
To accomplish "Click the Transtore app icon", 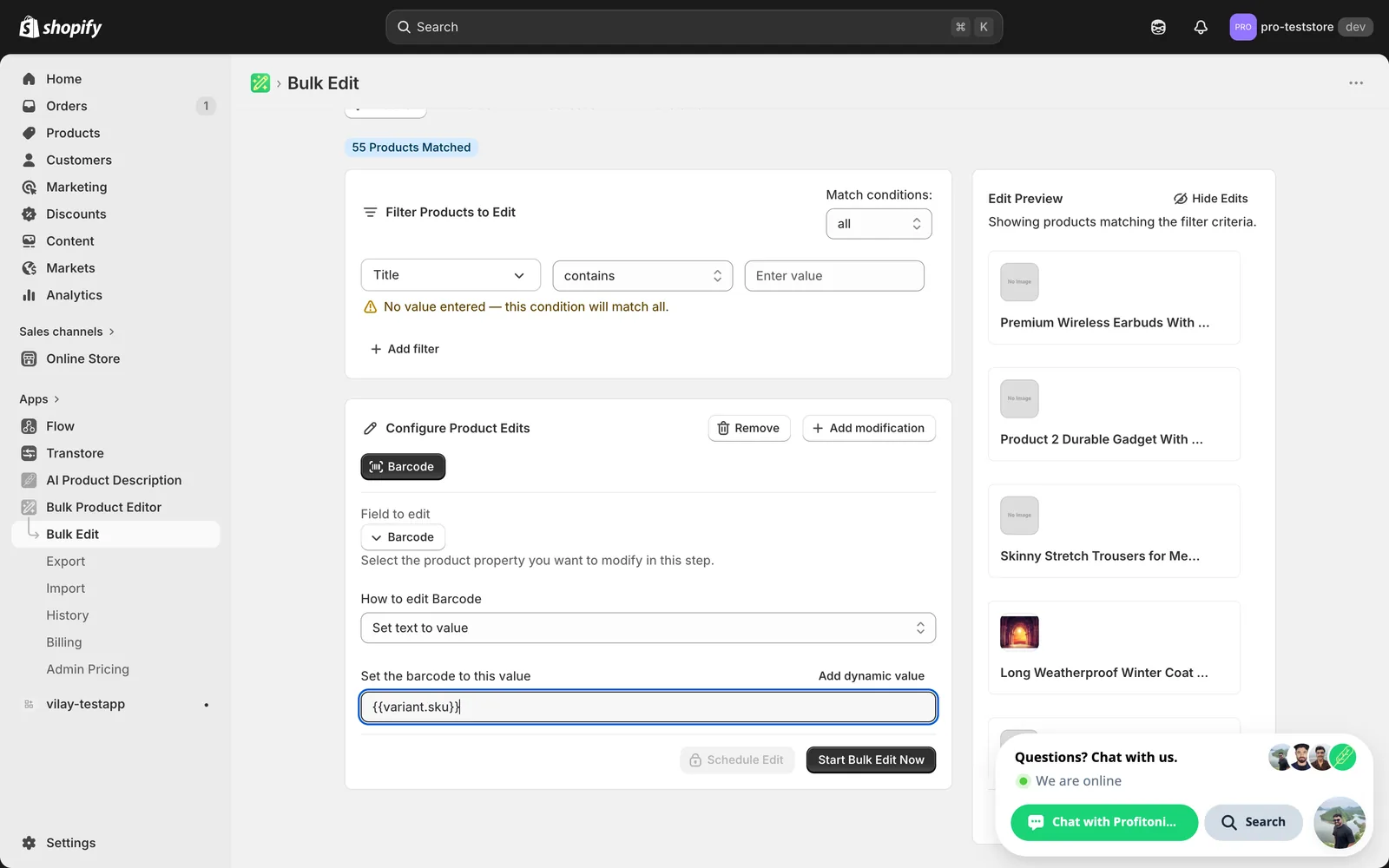I will pyautogui.click(x=30, y=453).
